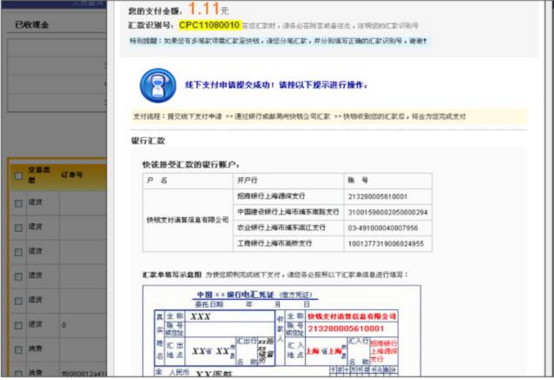This screenshot has width=554, height=380.
Task: Click the 线下支付申请提交成功 message
Action: coord(276,85)
